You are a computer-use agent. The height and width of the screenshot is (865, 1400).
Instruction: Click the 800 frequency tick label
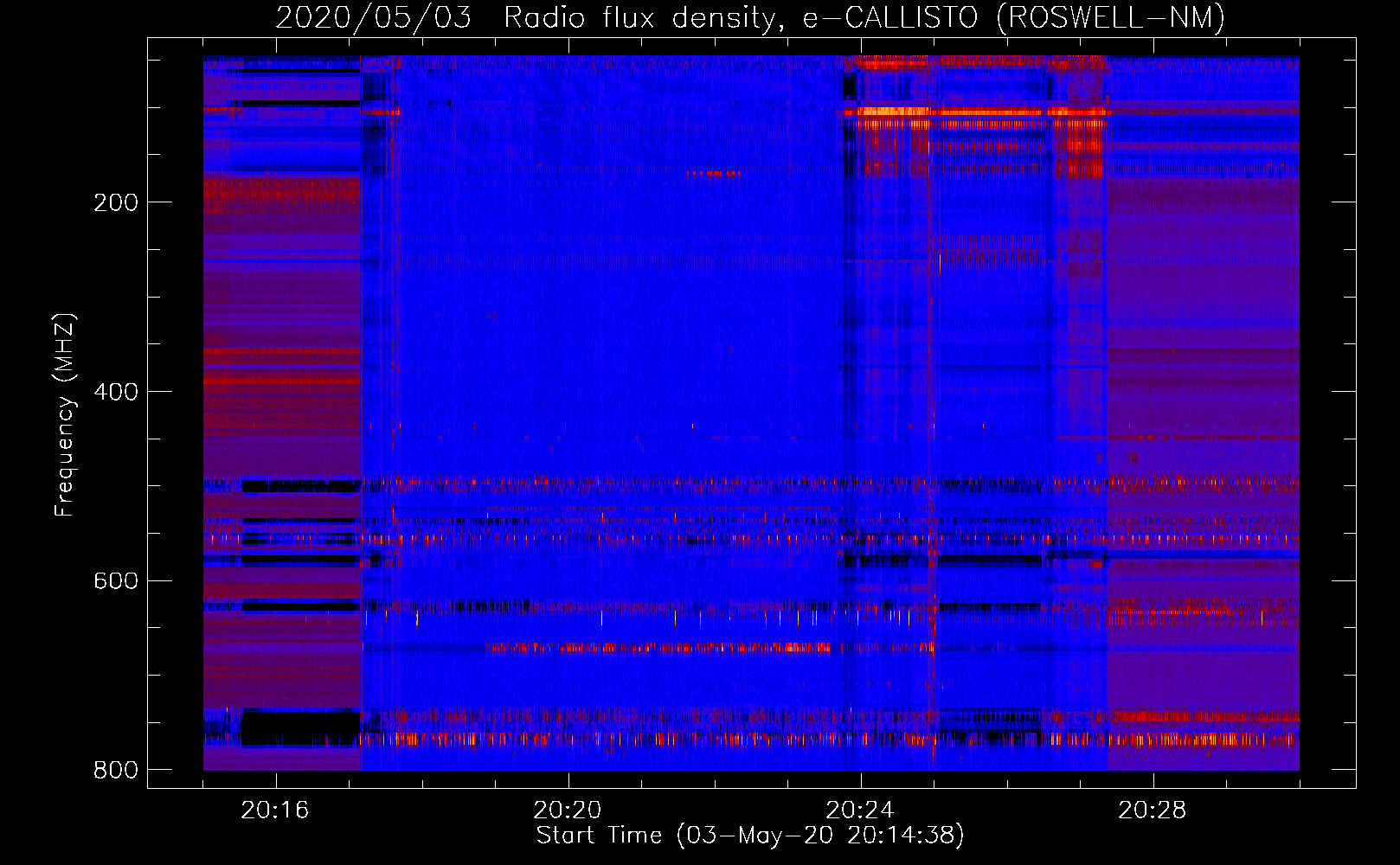coord(116,770)
